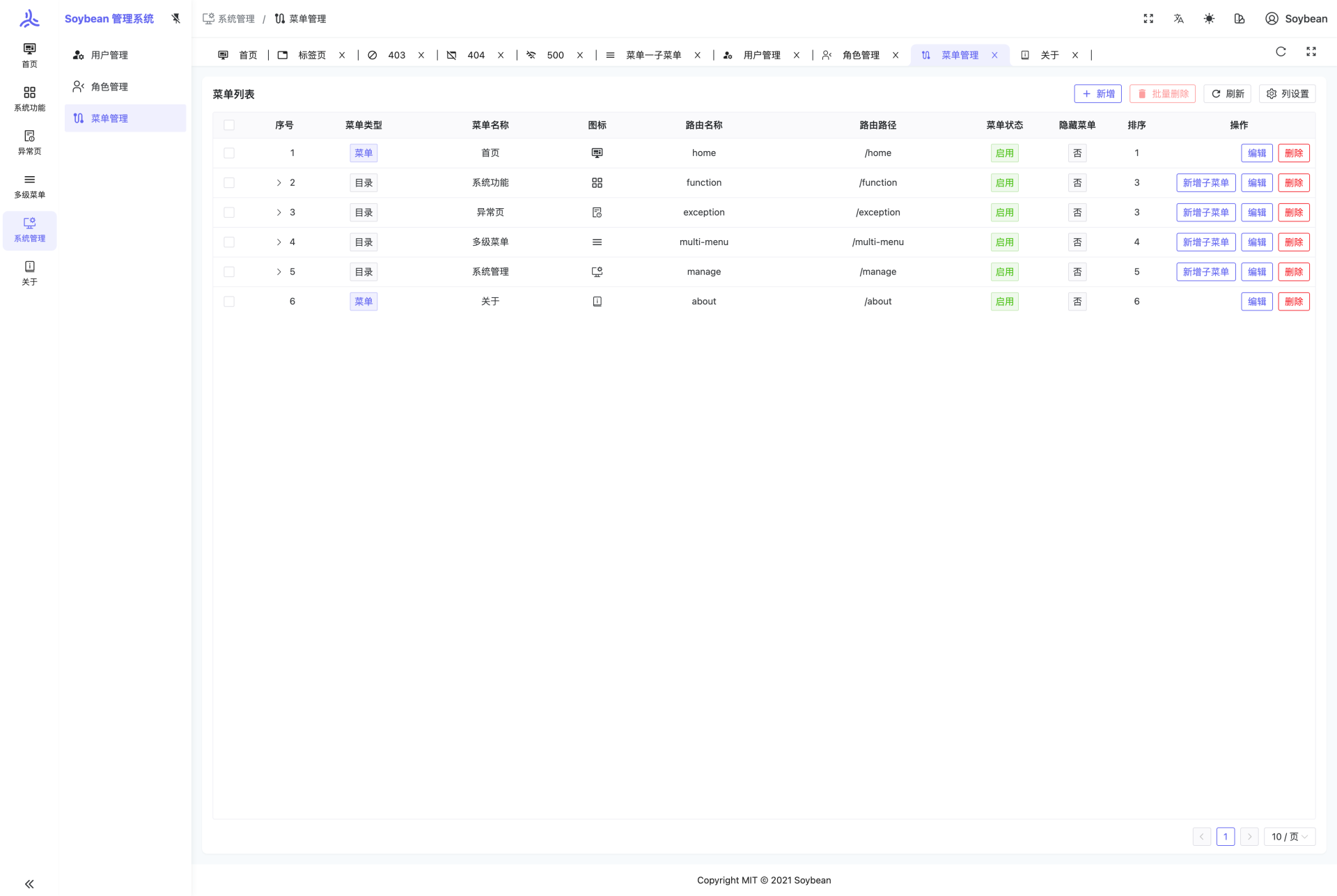Check the checkbox for 首页 row
This screenshot has width=1337, height=896.
pyautogui.click(x=229, y=153)
